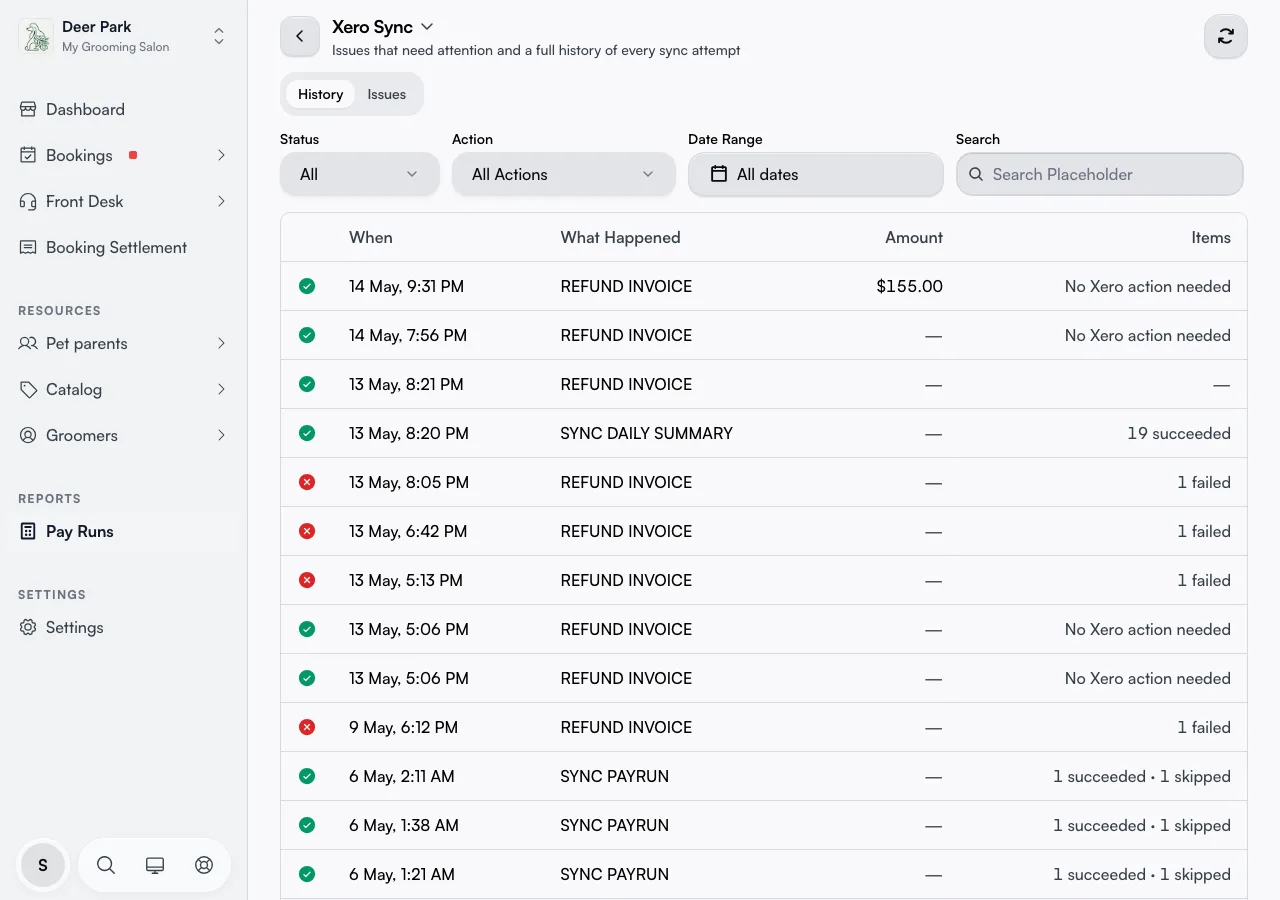The height and width of the screenshot is (900, 1280).
Task: Click the magnifier icon in search field
Action: click(x=976, y=174)
